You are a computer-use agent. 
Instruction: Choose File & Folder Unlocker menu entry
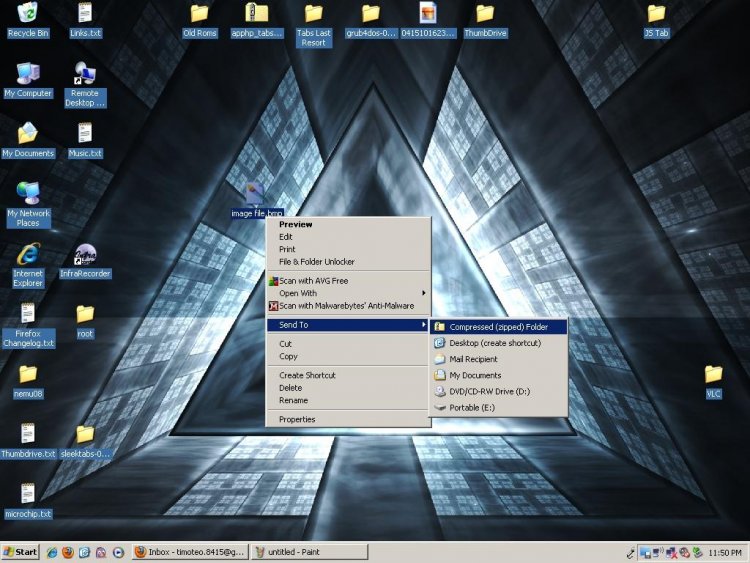pos(348,262)
